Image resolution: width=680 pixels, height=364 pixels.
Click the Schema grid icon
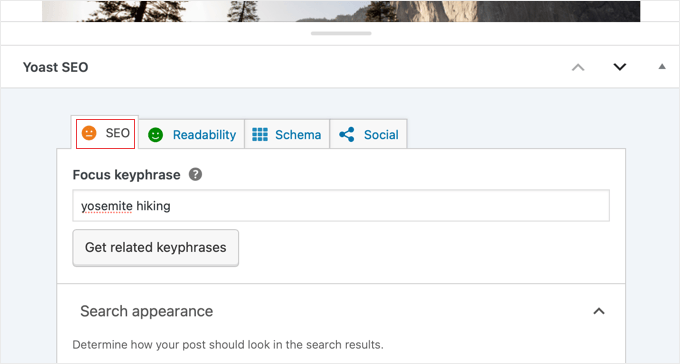[260, 134]
